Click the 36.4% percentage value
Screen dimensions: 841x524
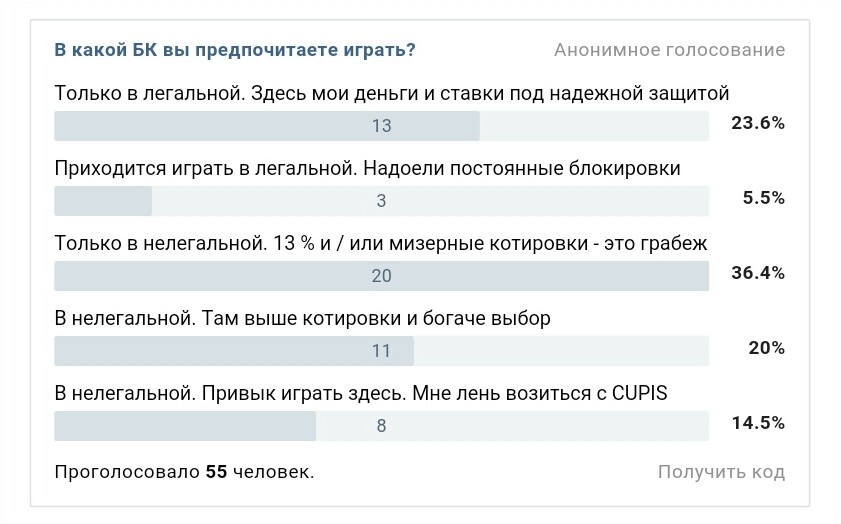pyautogui.click(x=758, y=274)
